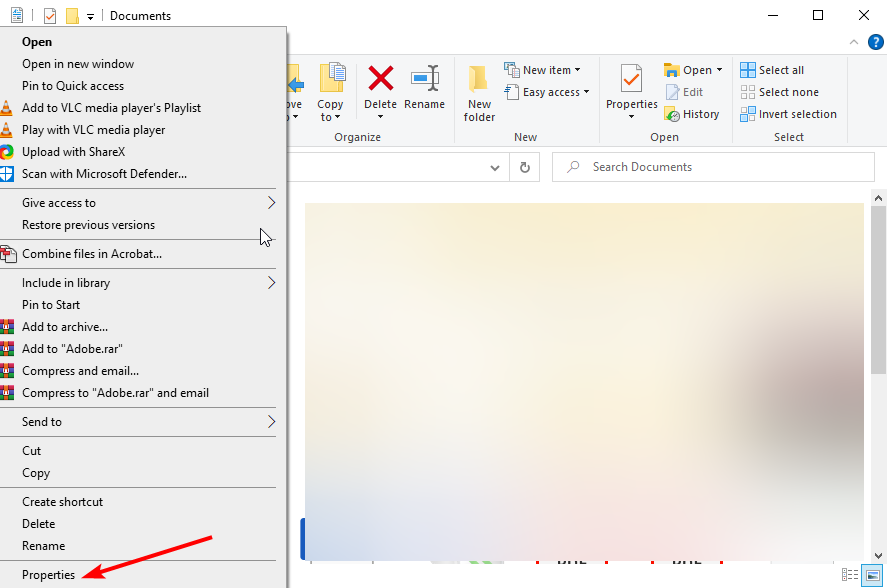
Task: Expand the Delete dropdown arrow
Action: click(x=381, y=117)
